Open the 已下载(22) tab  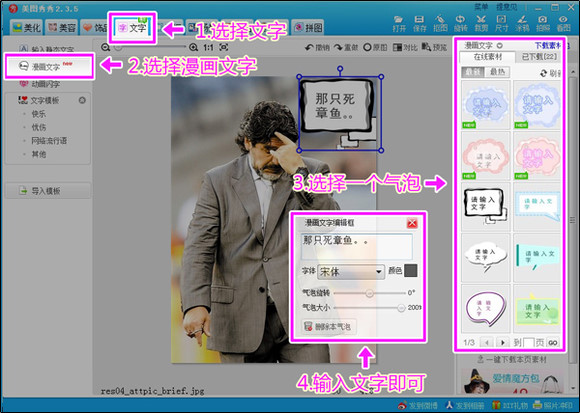pyautogui.click(x=539, y=57)
